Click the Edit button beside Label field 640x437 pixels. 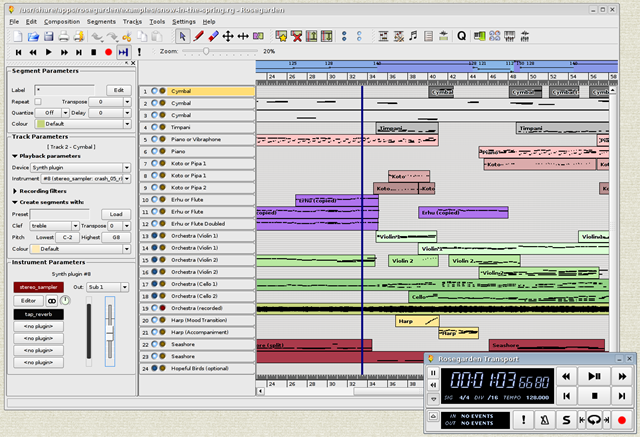pyautogui.click(x=118, y=90)
